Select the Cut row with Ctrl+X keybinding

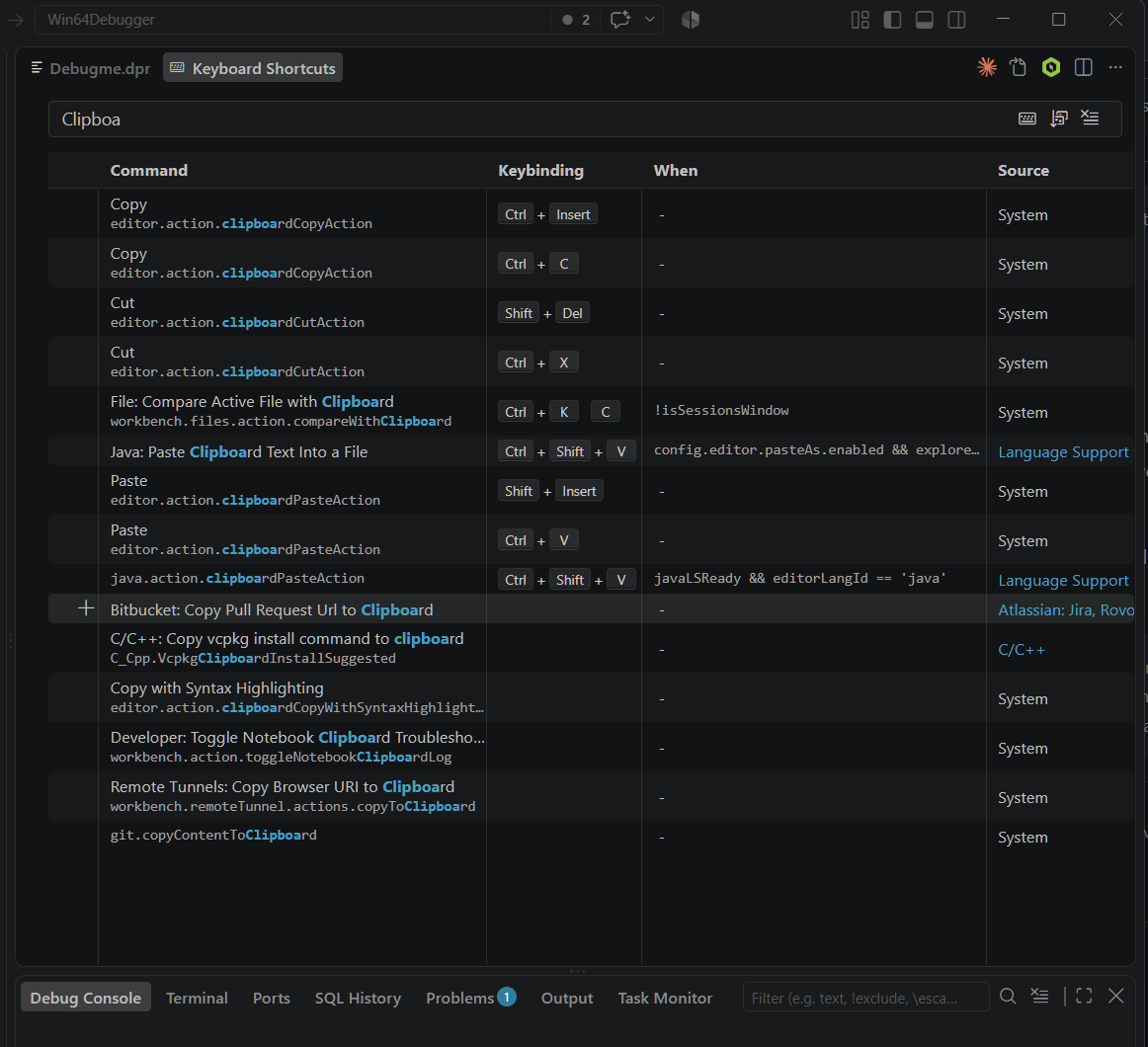tap(591, 362)
